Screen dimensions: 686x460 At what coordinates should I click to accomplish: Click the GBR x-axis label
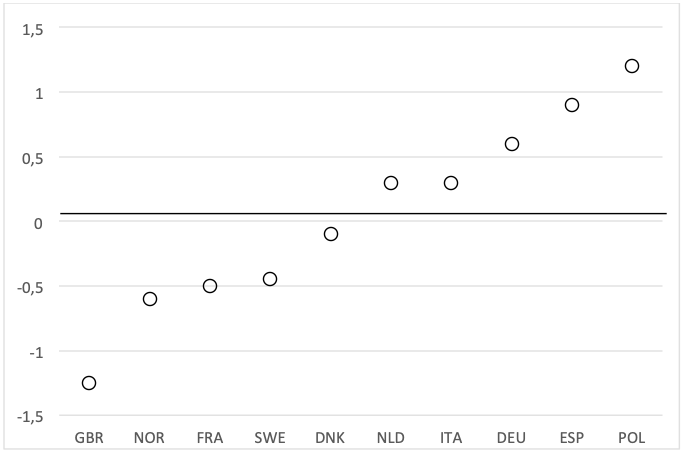click(x=89, y=438)
